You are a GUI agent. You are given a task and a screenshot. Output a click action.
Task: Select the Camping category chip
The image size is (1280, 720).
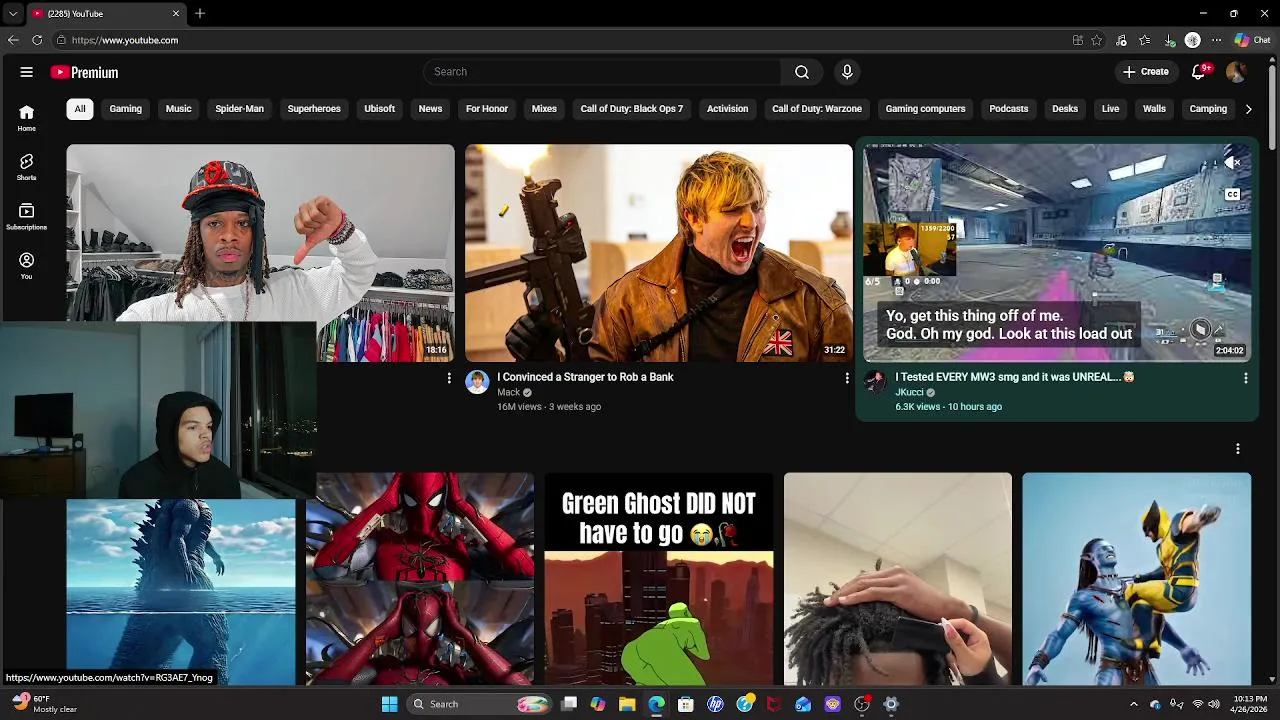point(1208,109)
